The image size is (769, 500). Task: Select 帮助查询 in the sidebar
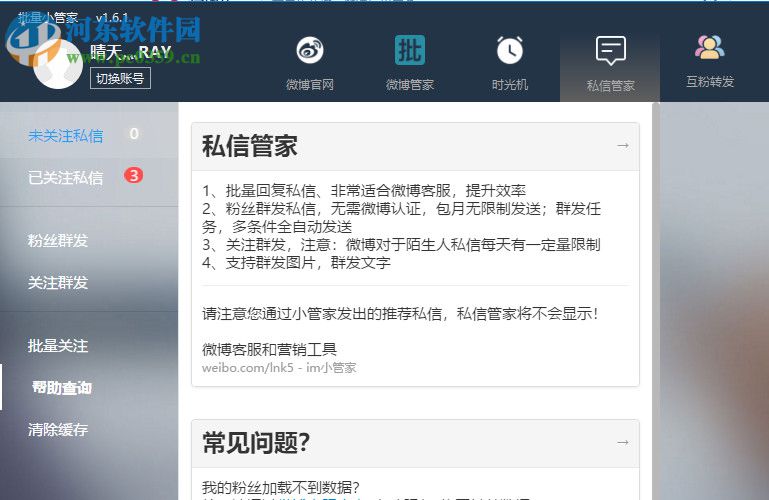pos(62,388)
